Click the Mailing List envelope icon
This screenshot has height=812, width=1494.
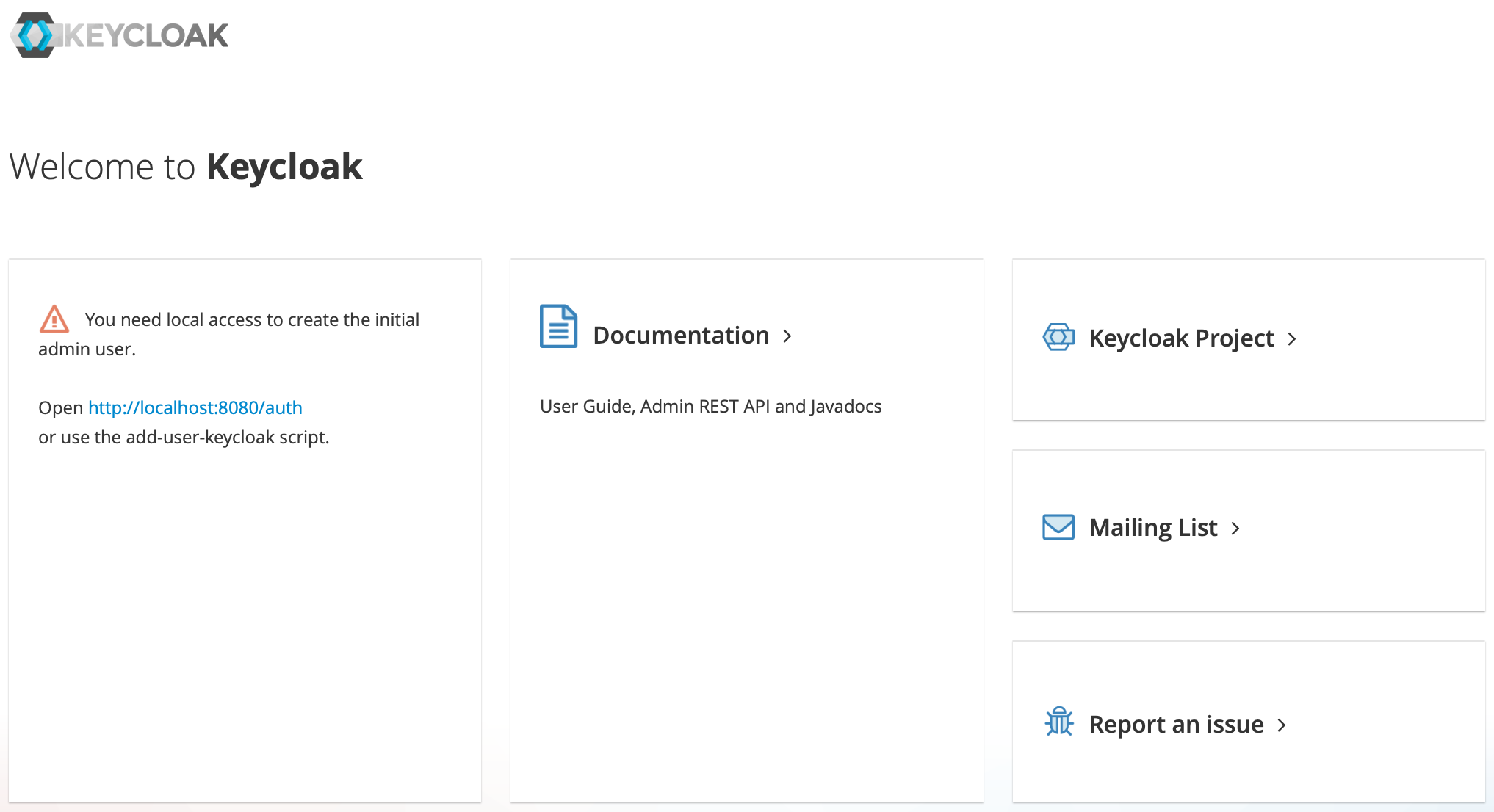point(1058,527)
